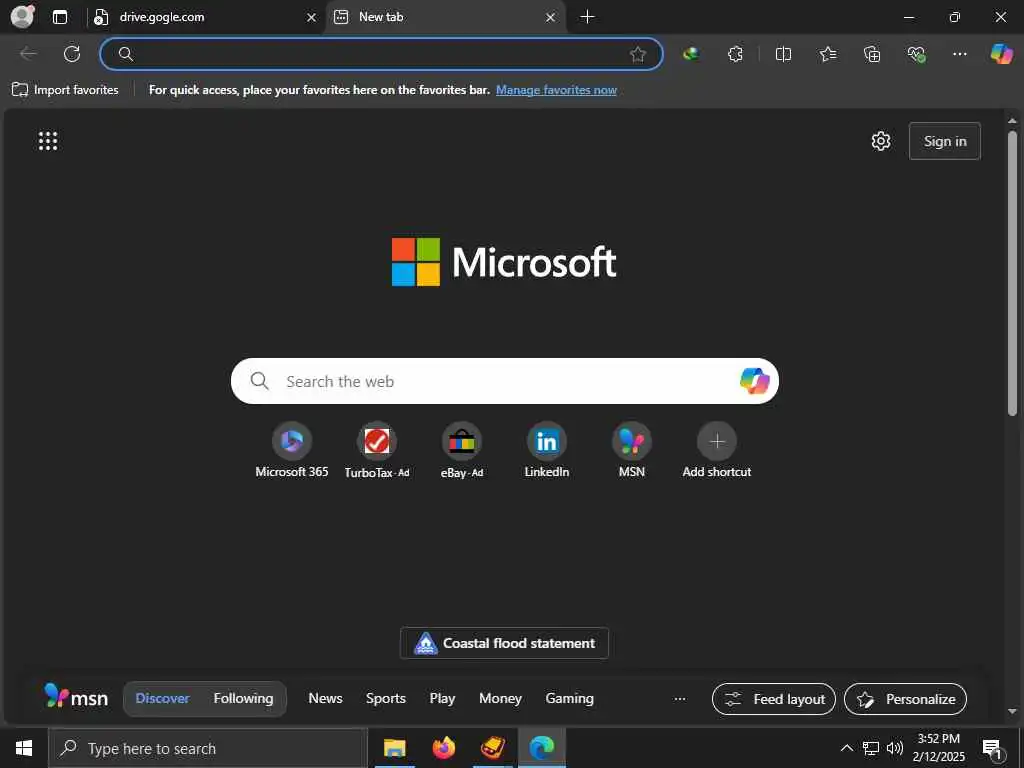Open a new tab with plus button

[587, 17]
